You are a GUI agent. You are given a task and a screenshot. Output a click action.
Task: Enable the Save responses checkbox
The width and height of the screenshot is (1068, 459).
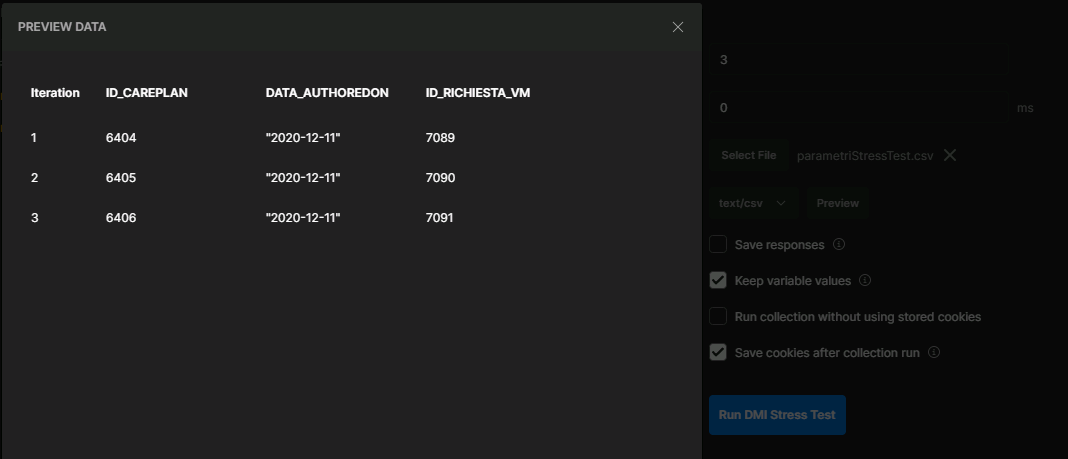tap(718, 244)
